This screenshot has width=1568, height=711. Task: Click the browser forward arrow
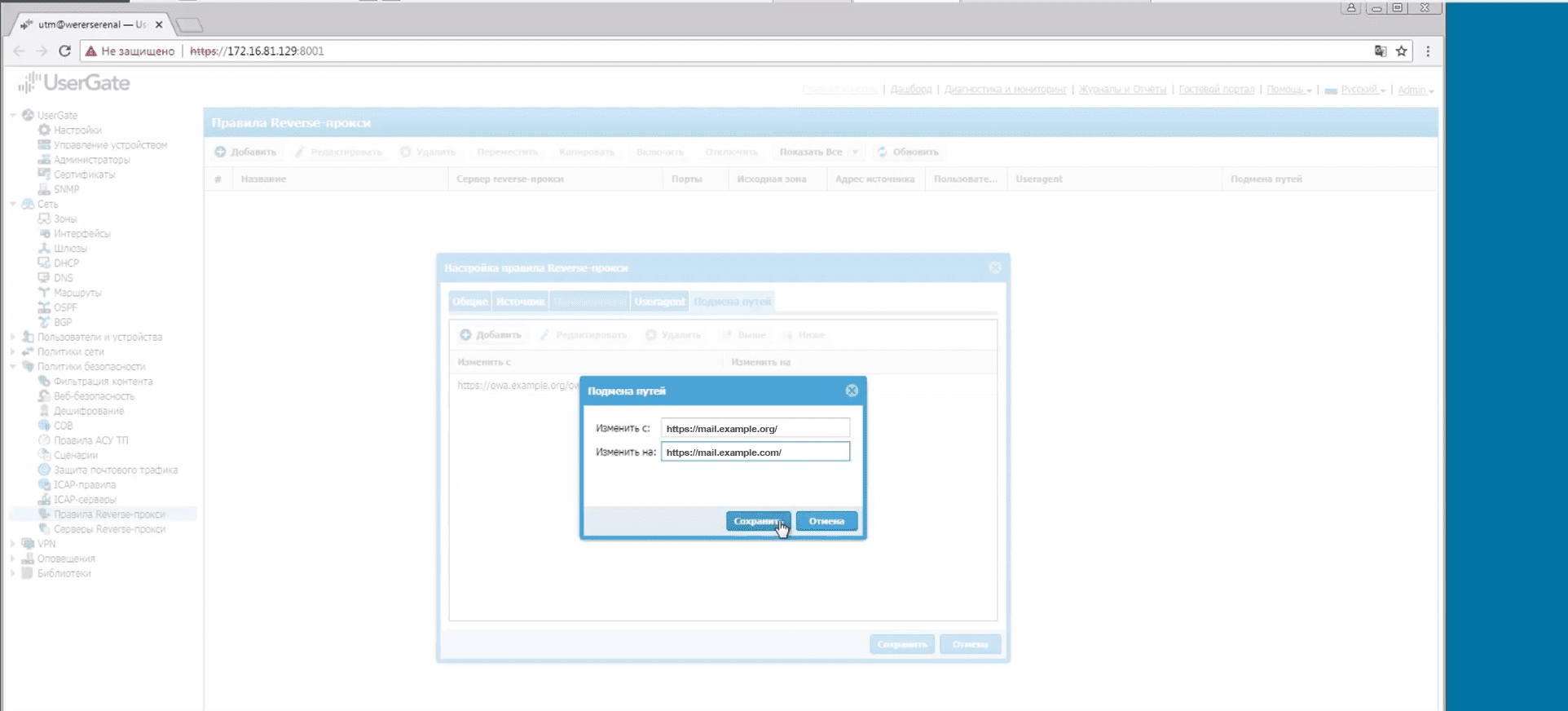[x=42, y=51]
